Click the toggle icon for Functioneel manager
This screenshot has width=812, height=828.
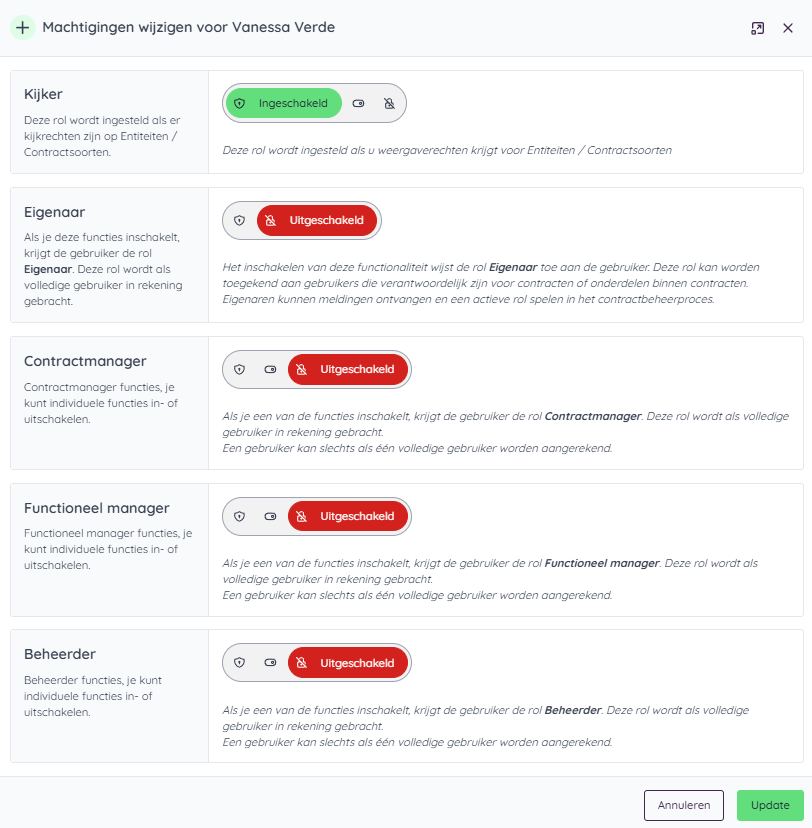[x=271, y=516]
